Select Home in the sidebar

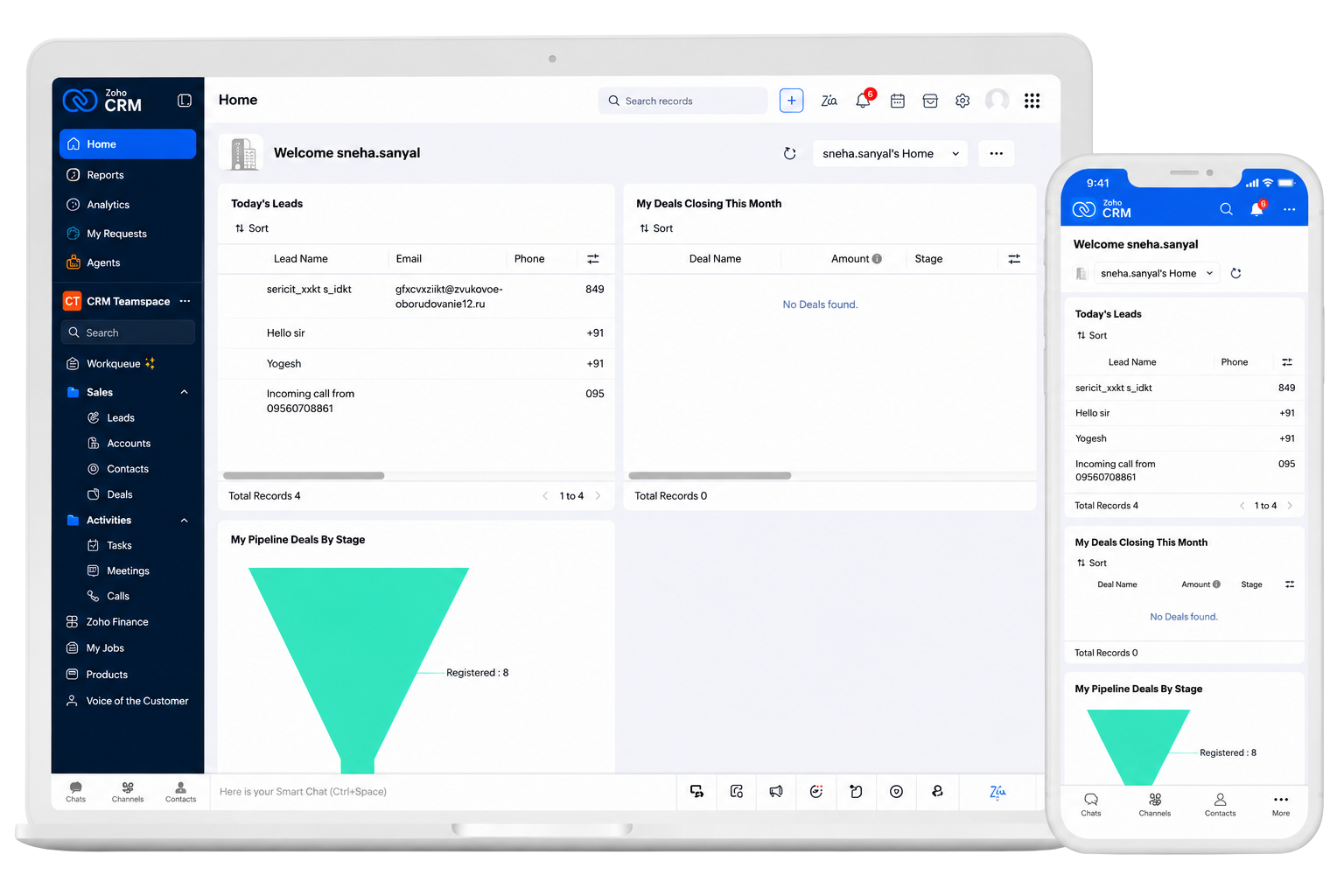pyautogui.click(x=128, y=144)
